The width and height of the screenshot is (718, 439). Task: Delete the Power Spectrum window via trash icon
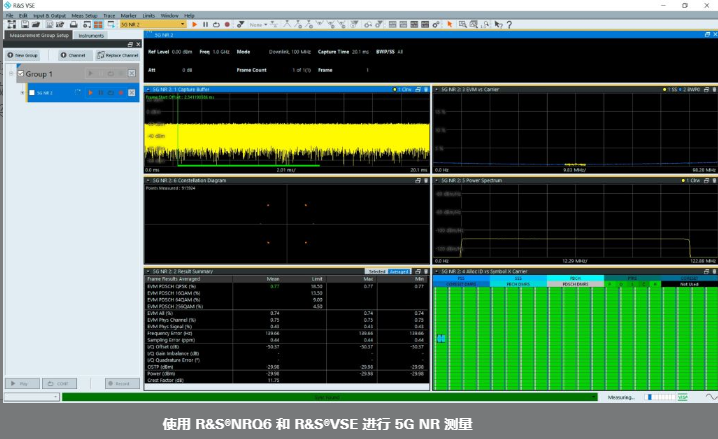(714, 180)
